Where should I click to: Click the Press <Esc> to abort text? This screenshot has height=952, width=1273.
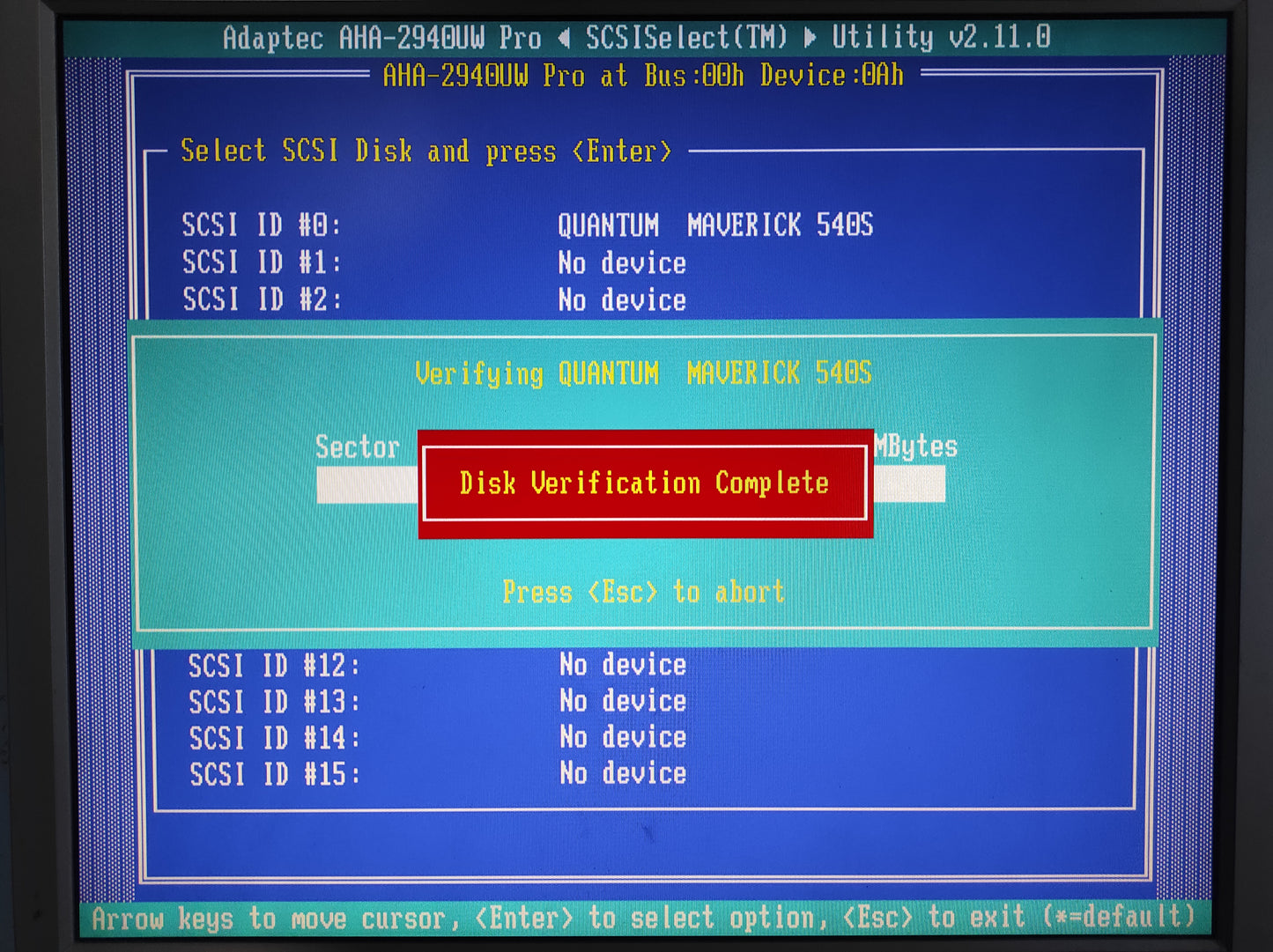pos(642,592)
